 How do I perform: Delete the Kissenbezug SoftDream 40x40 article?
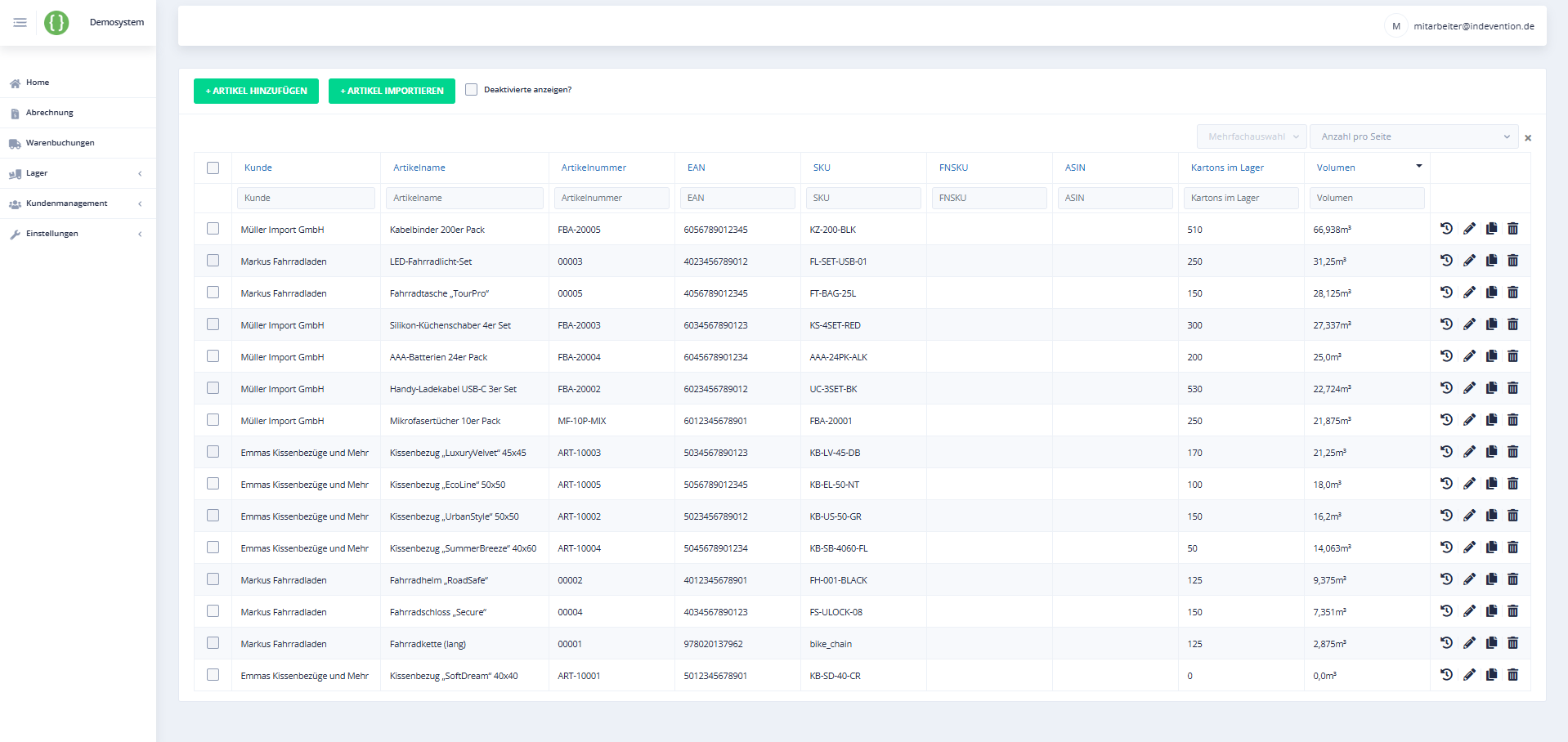[1512, 675]
